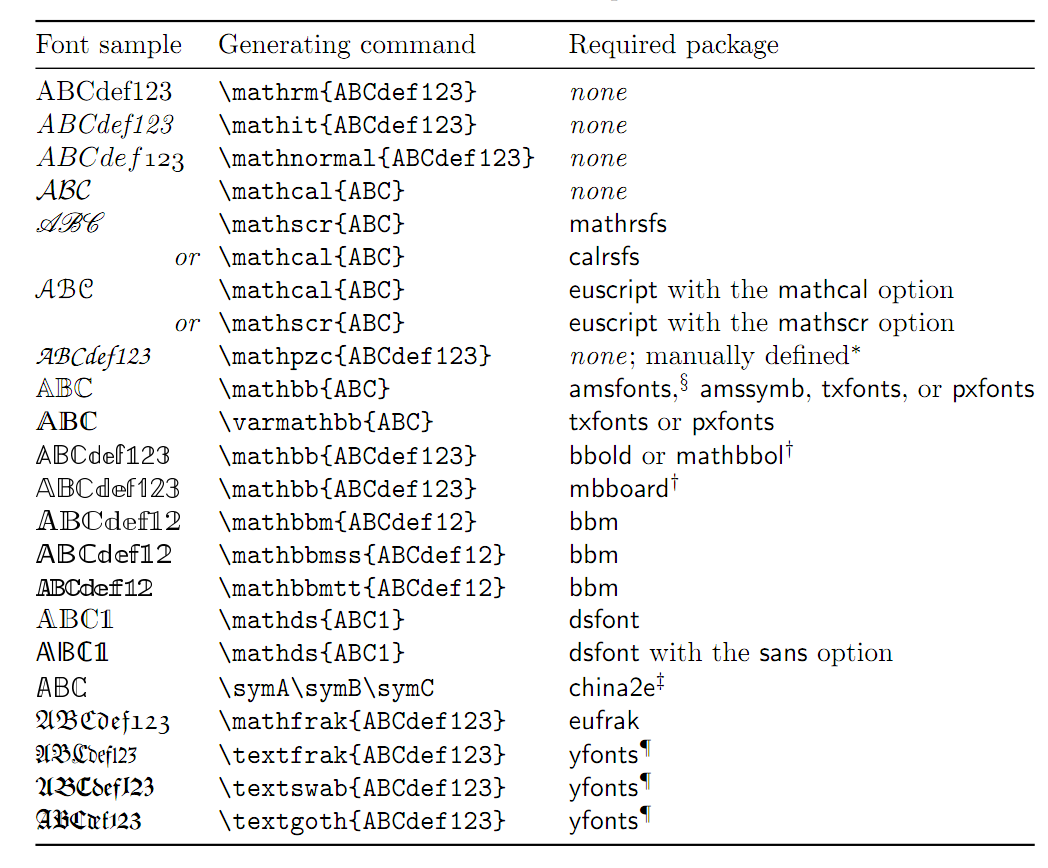Image resolution: width=1048 pixels, height=868 pixels.
Task: Click the \varmathbb{ABC} command text
Action: [x=326, y=422]
